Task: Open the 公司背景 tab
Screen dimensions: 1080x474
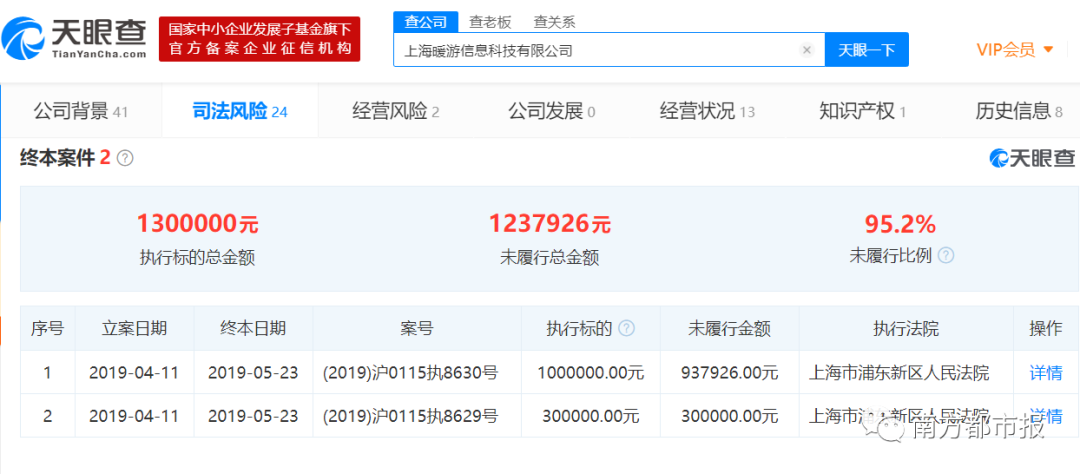Action: point(81,111)
